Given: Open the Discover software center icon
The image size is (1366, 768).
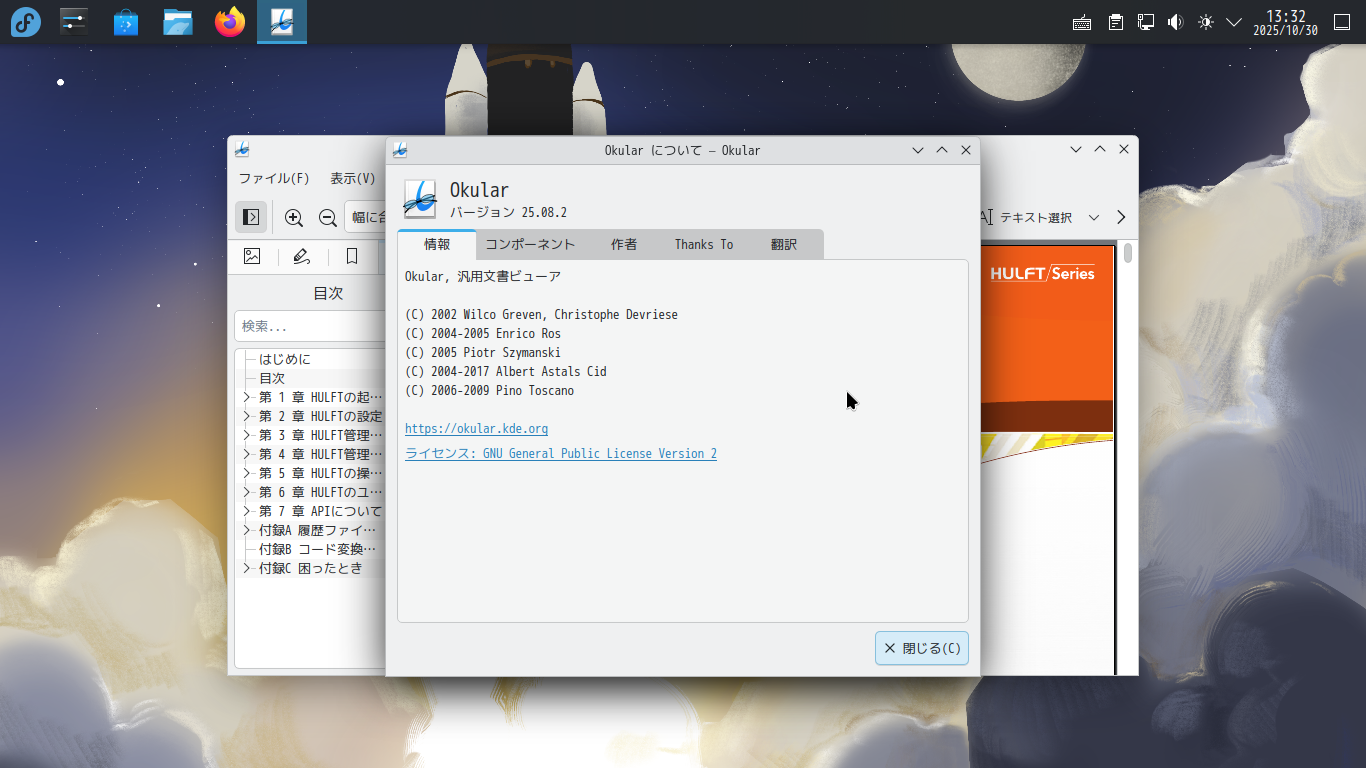Looking at the screenshot, I should pos(126,22).
